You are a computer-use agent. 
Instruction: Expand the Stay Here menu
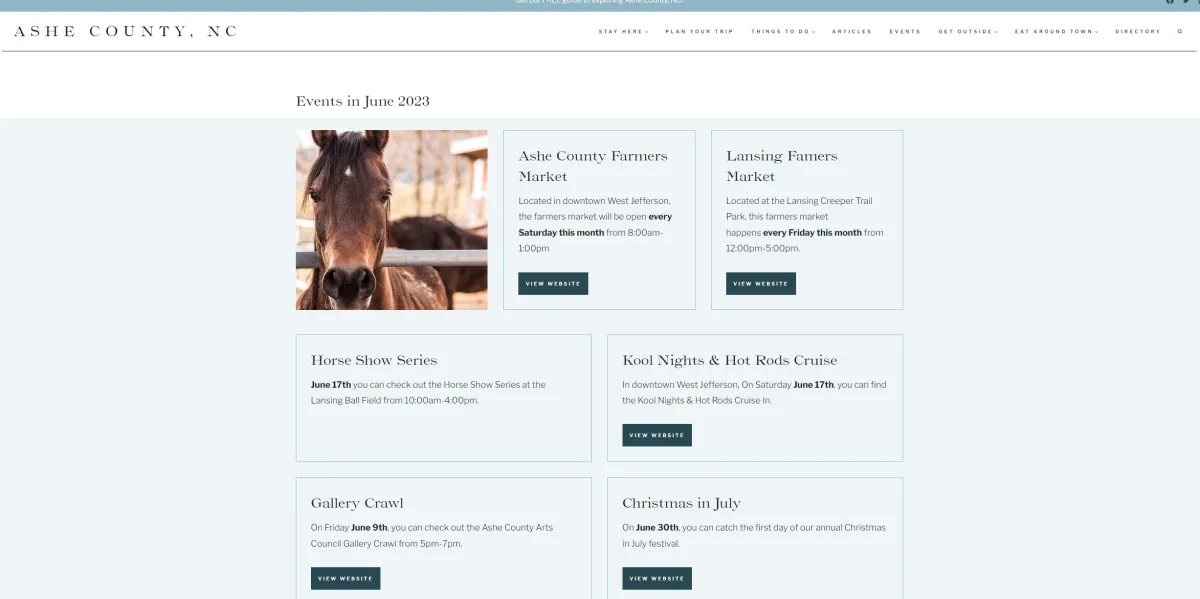(624, 32)
